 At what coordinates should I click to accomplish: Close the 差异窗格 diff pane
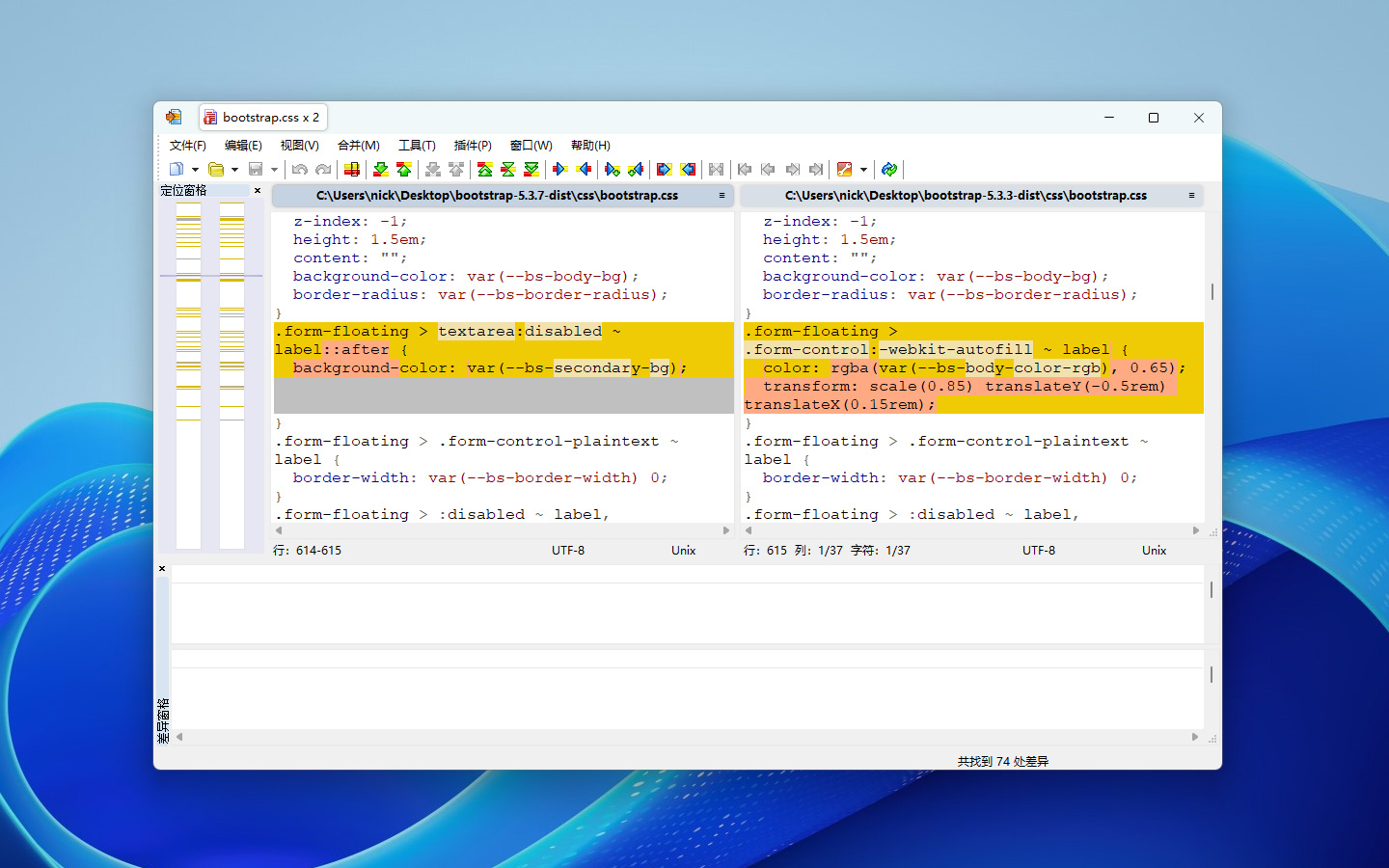162,569
